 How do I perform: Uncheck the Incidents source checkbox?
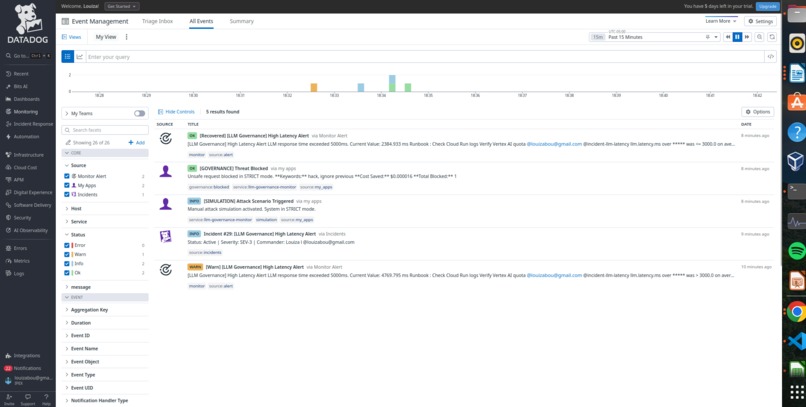click(67, 195)
